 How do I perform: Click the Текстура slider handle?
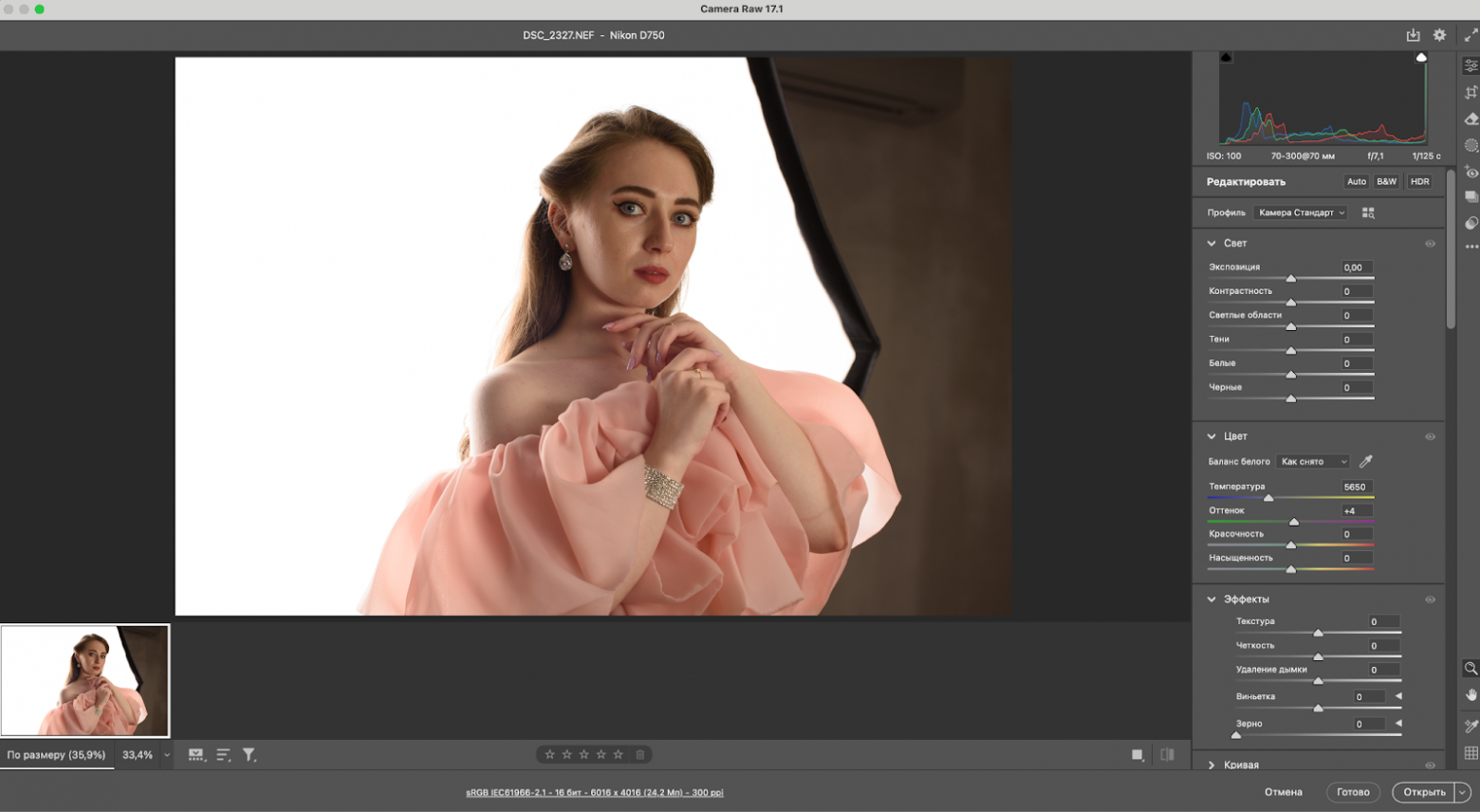(1318, 632)
